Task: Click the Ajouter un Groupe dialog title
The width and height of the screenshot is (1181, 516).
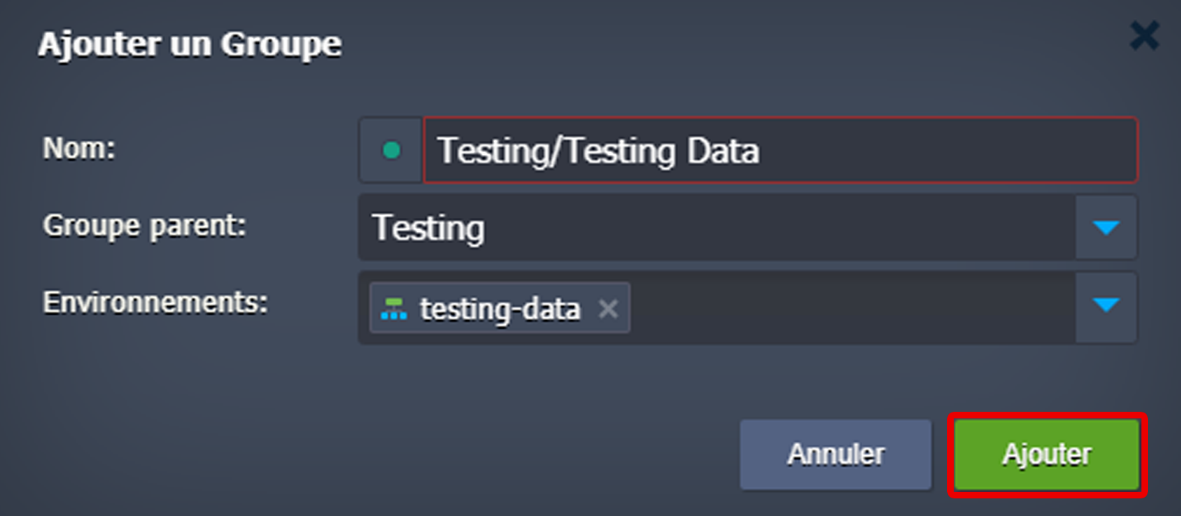Action: pos(189,45)
